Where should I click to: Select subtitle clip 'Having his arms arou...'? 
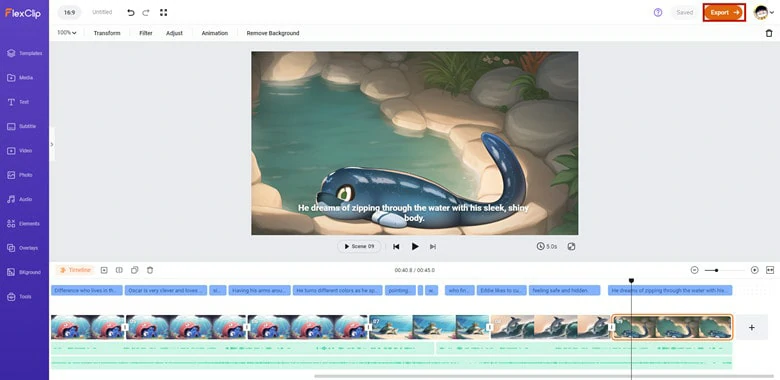[259, 290]
